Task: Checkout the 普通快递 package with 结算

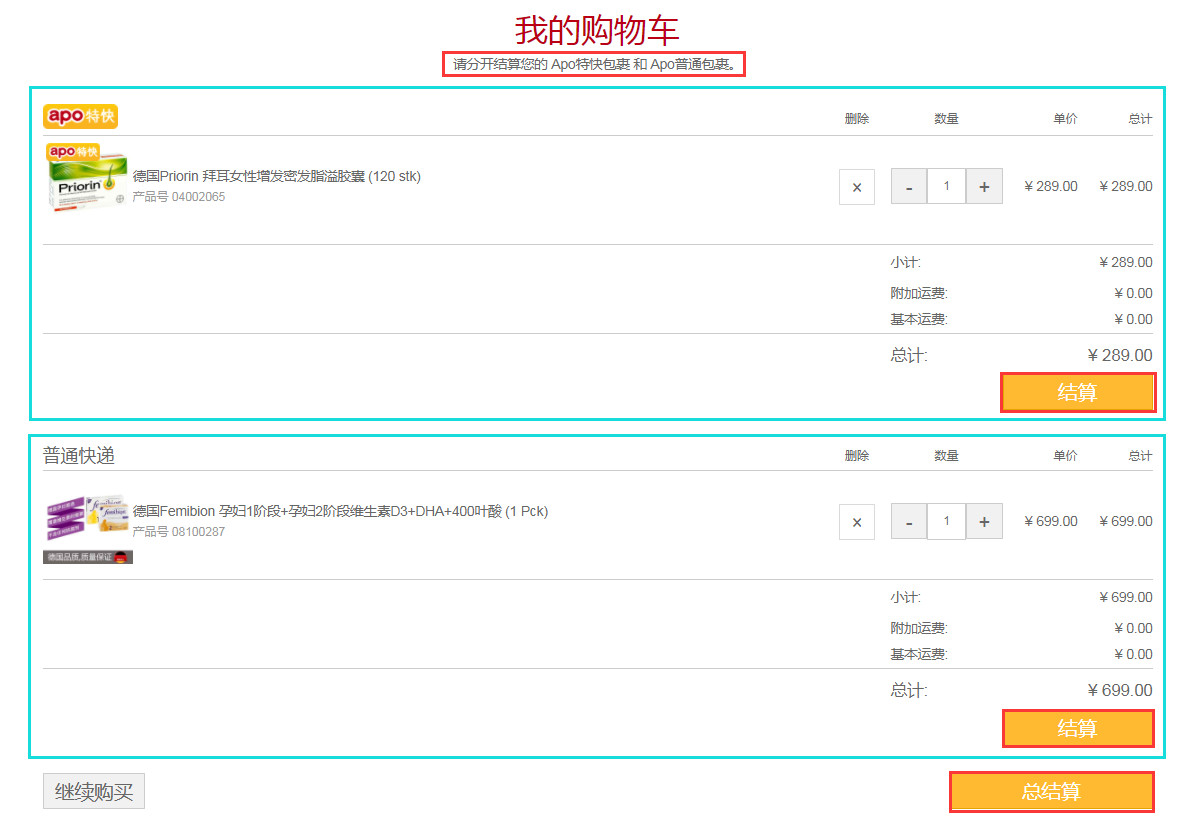Action: tap(1078, 729)
